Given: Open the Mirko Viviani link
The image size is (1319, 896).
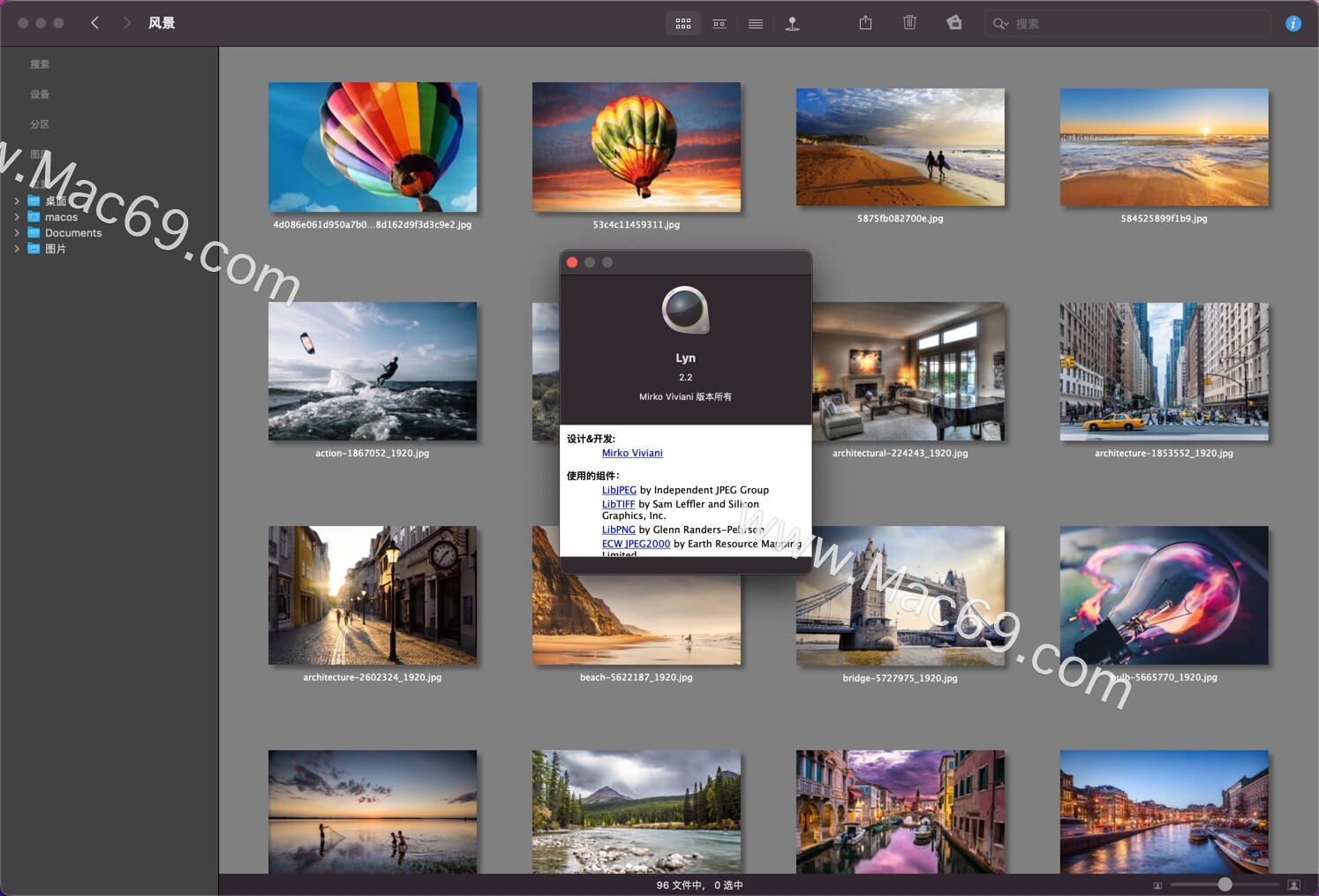Looking at the screenshot, I should pos(632,453).
